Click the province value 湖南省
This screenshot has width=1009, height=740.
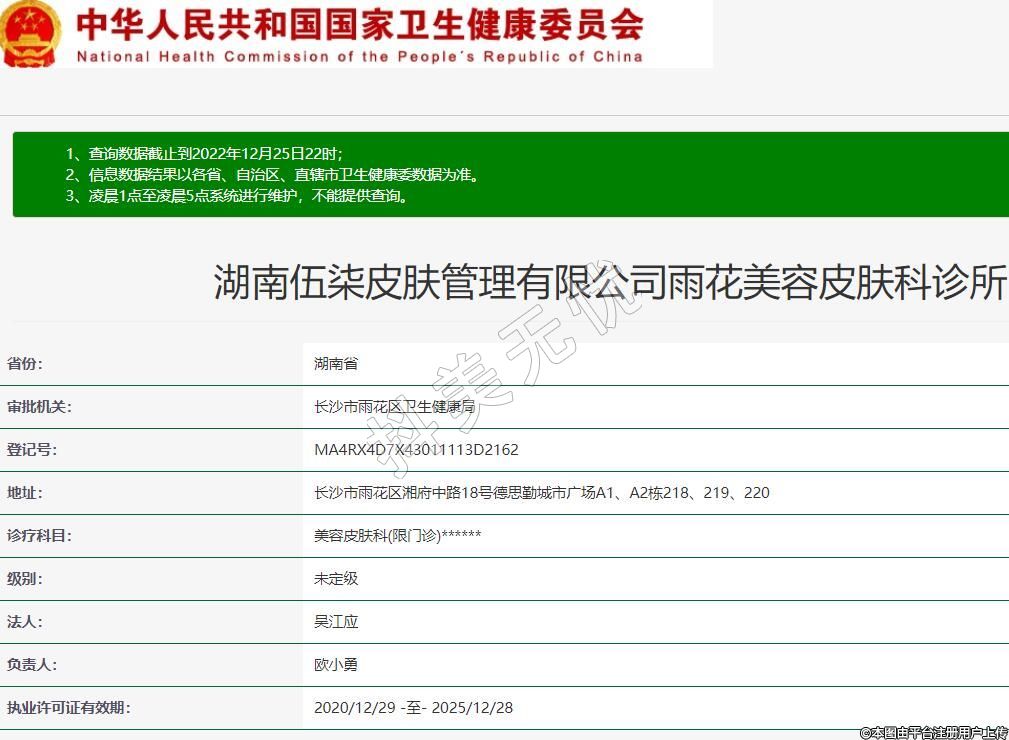336,364
